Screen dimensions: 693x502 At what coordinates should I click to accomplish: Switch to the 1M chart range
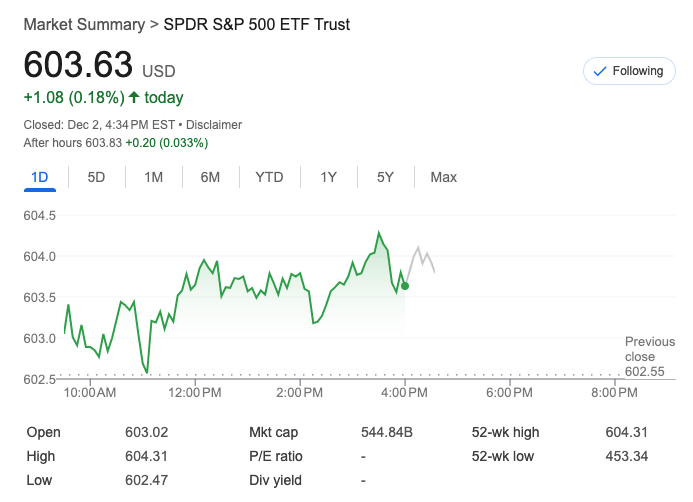[153, 177]
